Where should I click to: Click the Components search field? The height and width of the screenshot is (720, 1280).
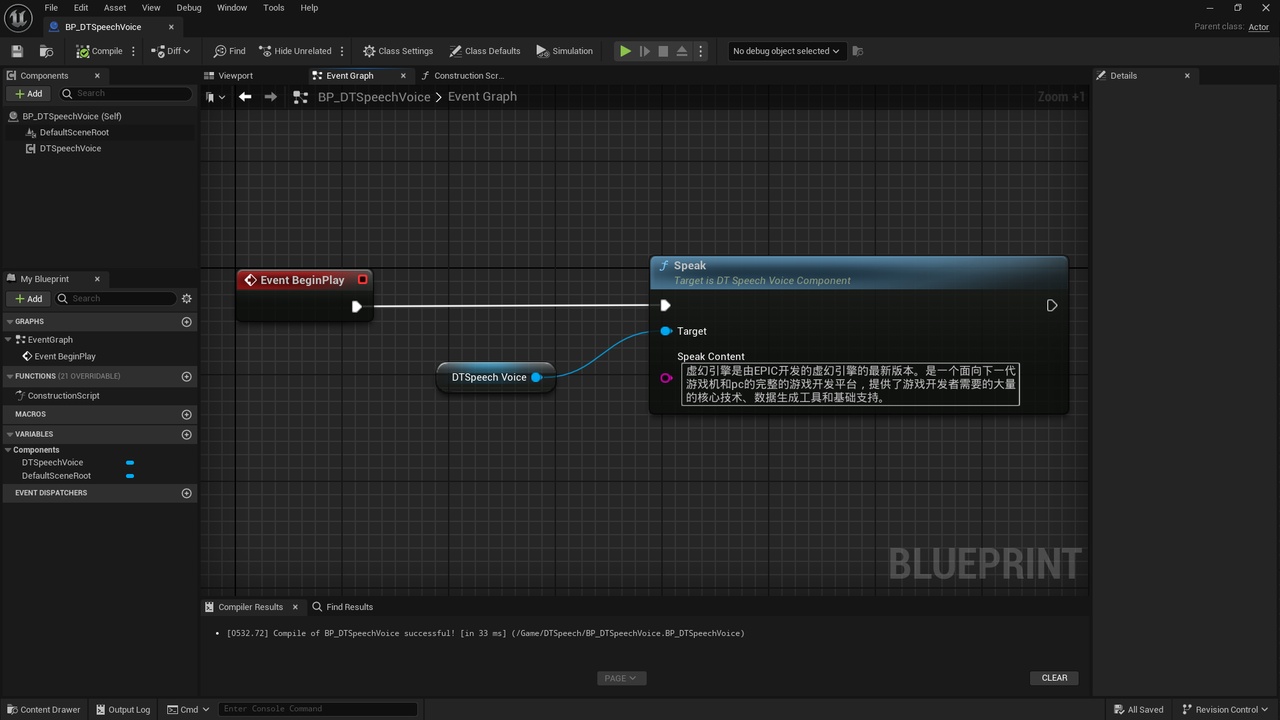click(x=125, y=93)
